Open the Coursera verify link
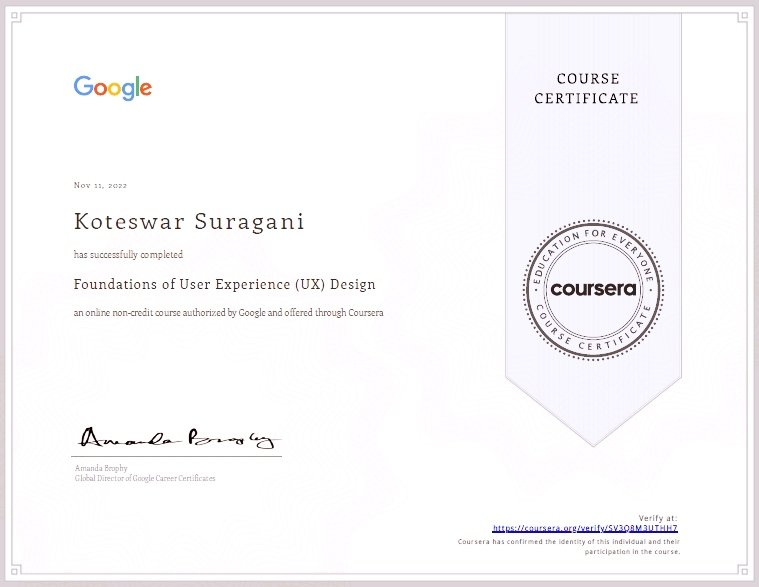This screenshot has height=587, width=759. [x=585, y=528]
